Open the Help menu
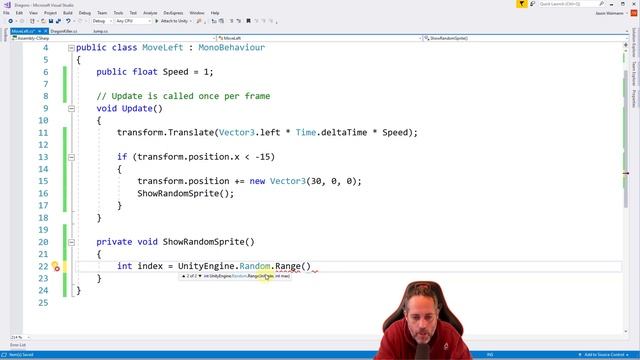 [x=215, y=13]
